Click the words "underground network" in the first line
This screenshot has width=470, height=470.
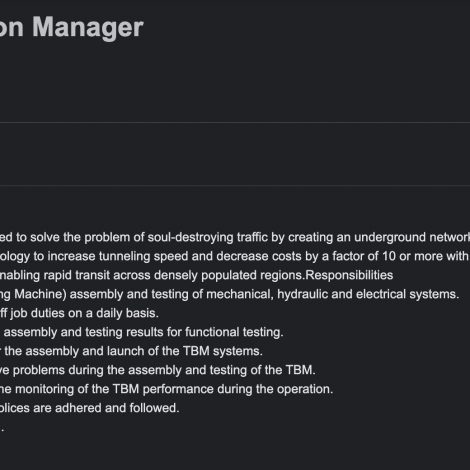[x=412, y=237]
